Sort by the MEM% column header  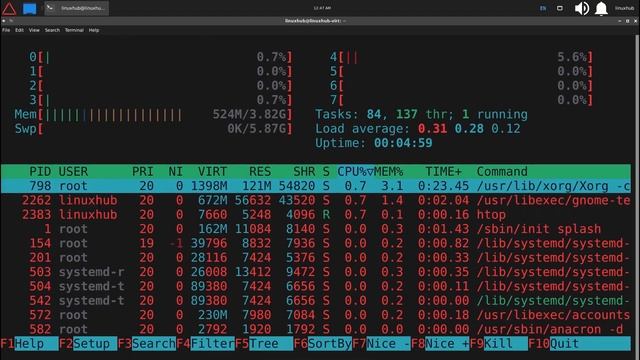tap(389, 171)
